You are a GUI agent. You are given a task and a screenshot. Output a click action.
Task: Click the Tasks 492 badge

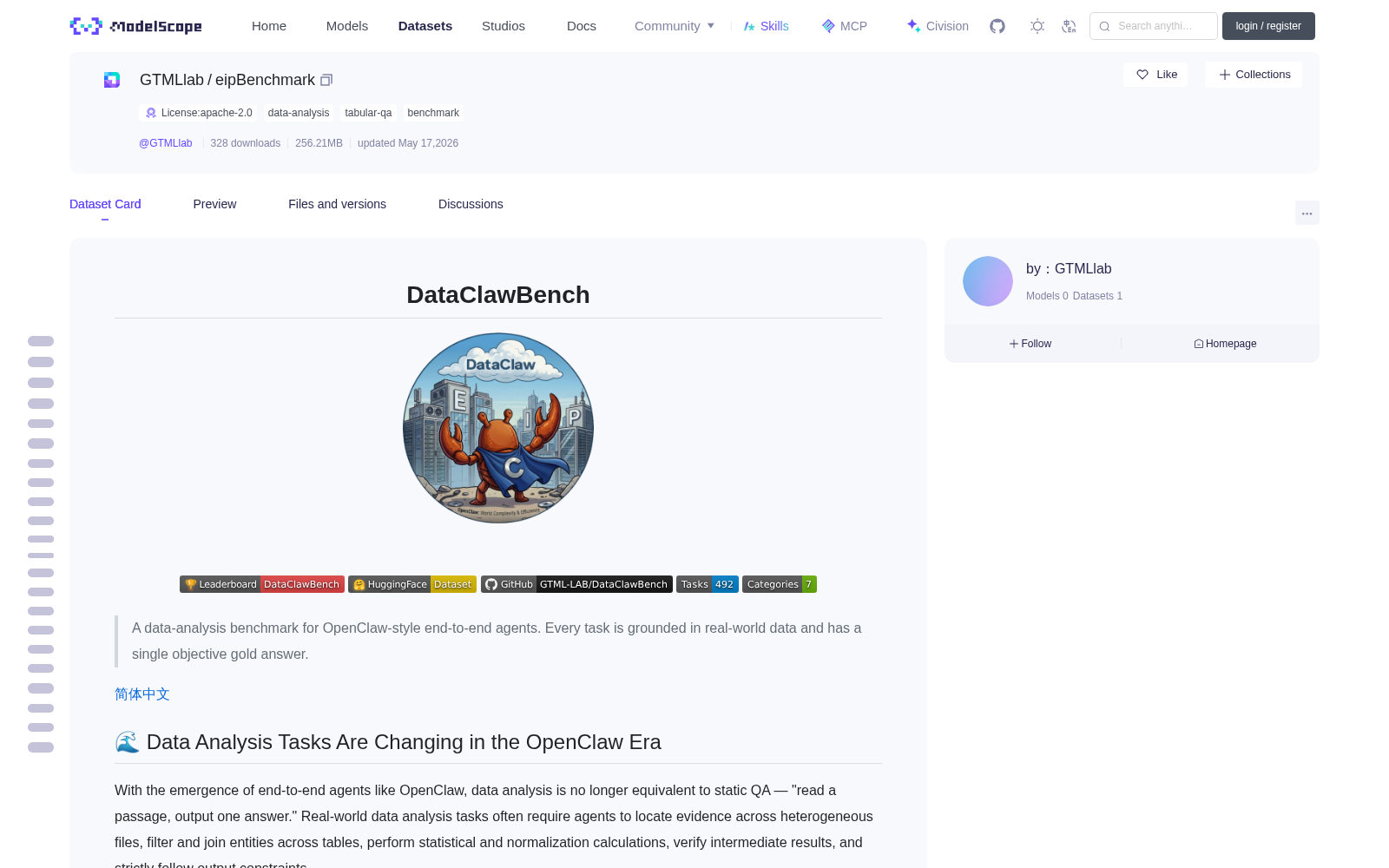coord(708,584)
